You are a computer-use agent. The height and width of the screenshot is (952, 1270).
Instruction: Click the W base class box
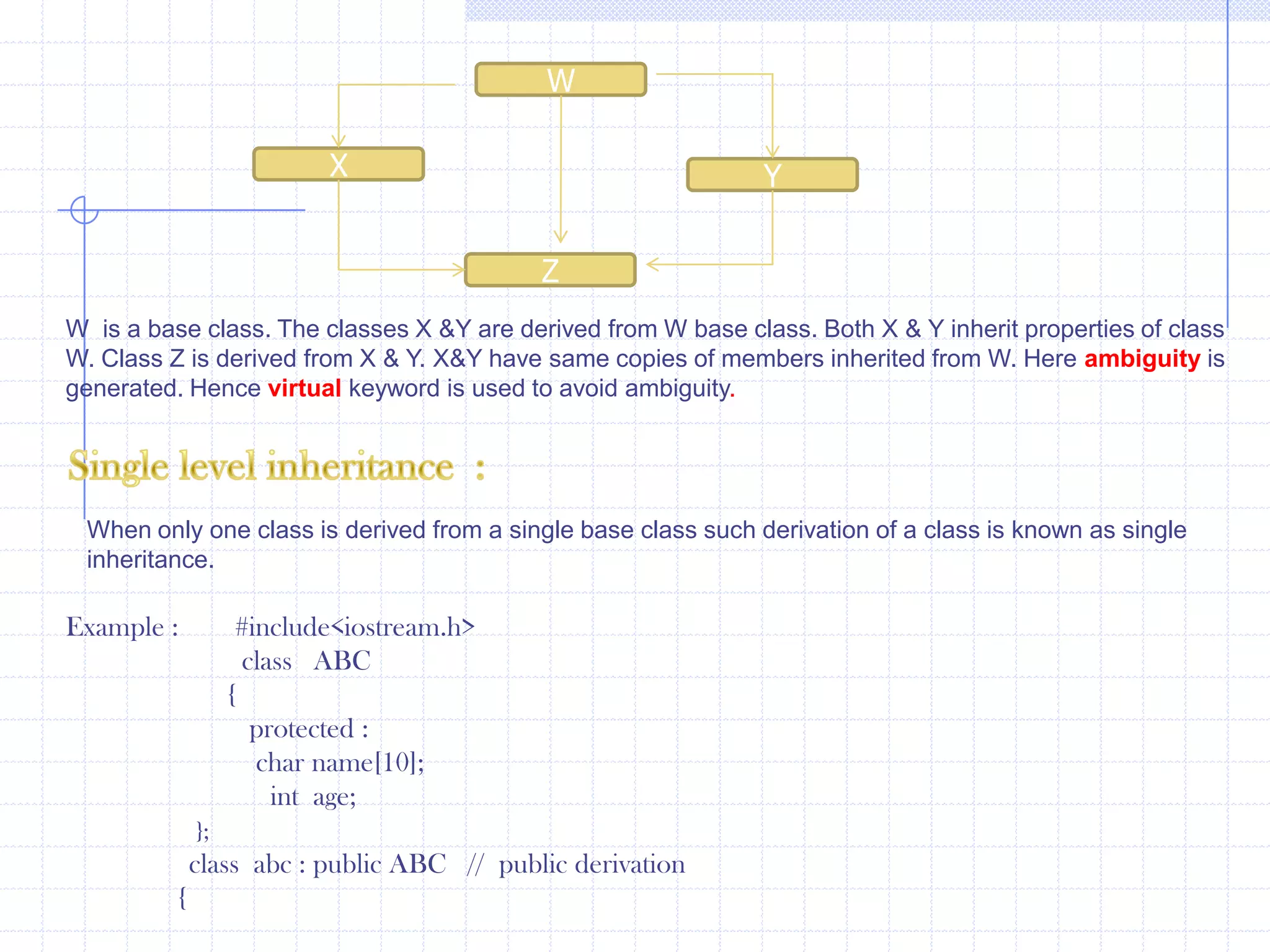[561, 80]
